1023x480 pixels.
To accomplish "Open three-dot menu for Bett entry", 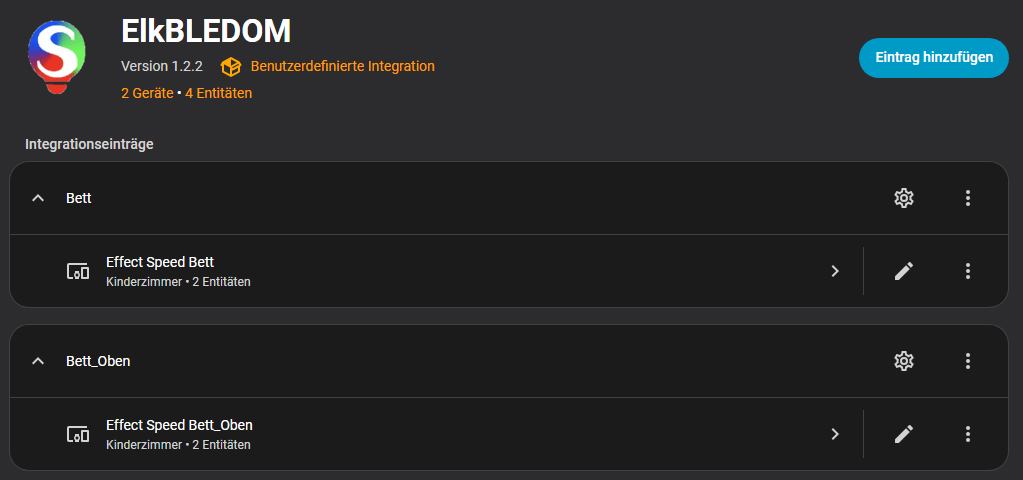I will [x=968, y=198].
